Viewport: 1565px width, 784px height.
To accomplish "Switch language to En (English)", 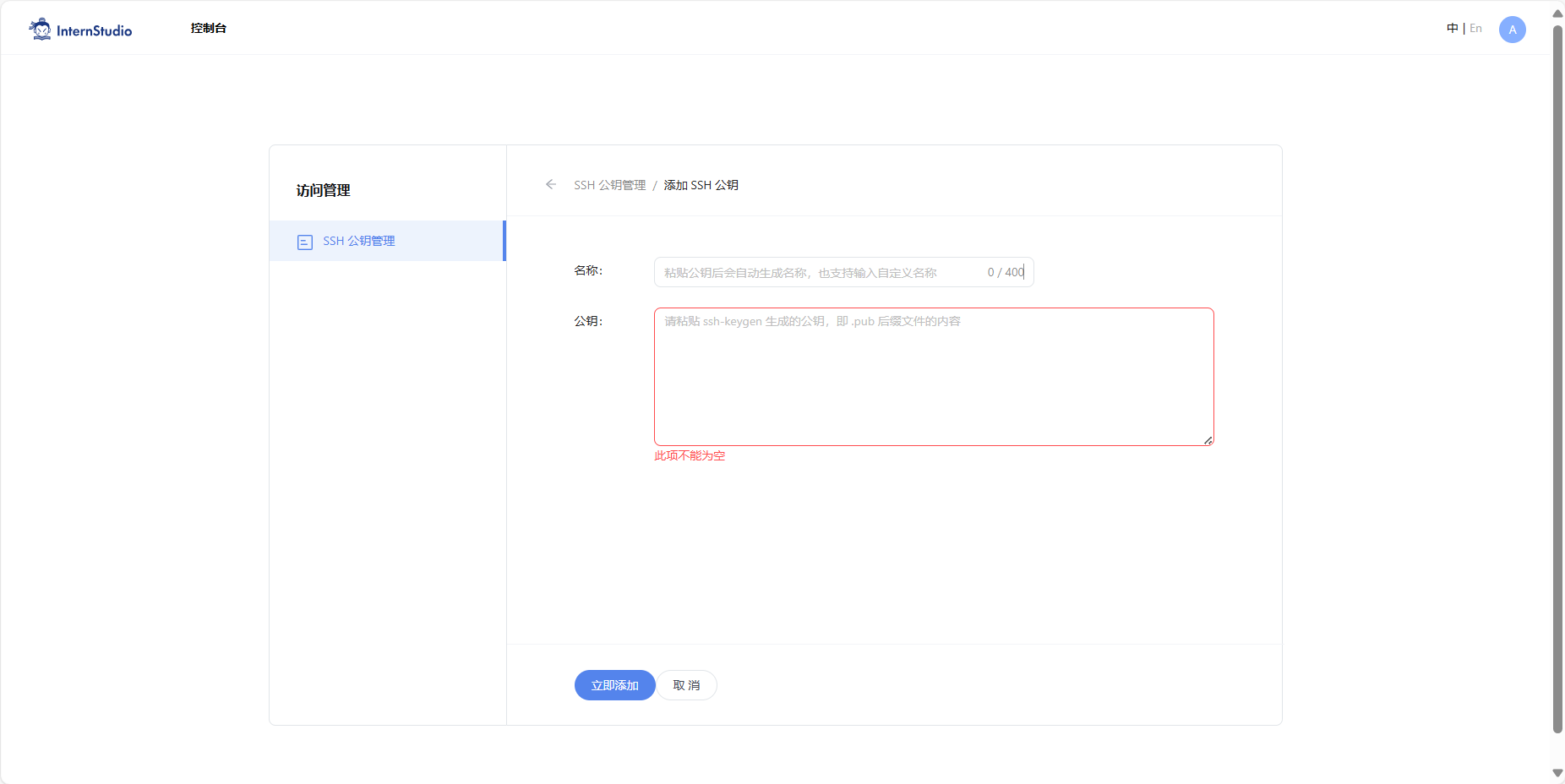I will [1475, 29].
